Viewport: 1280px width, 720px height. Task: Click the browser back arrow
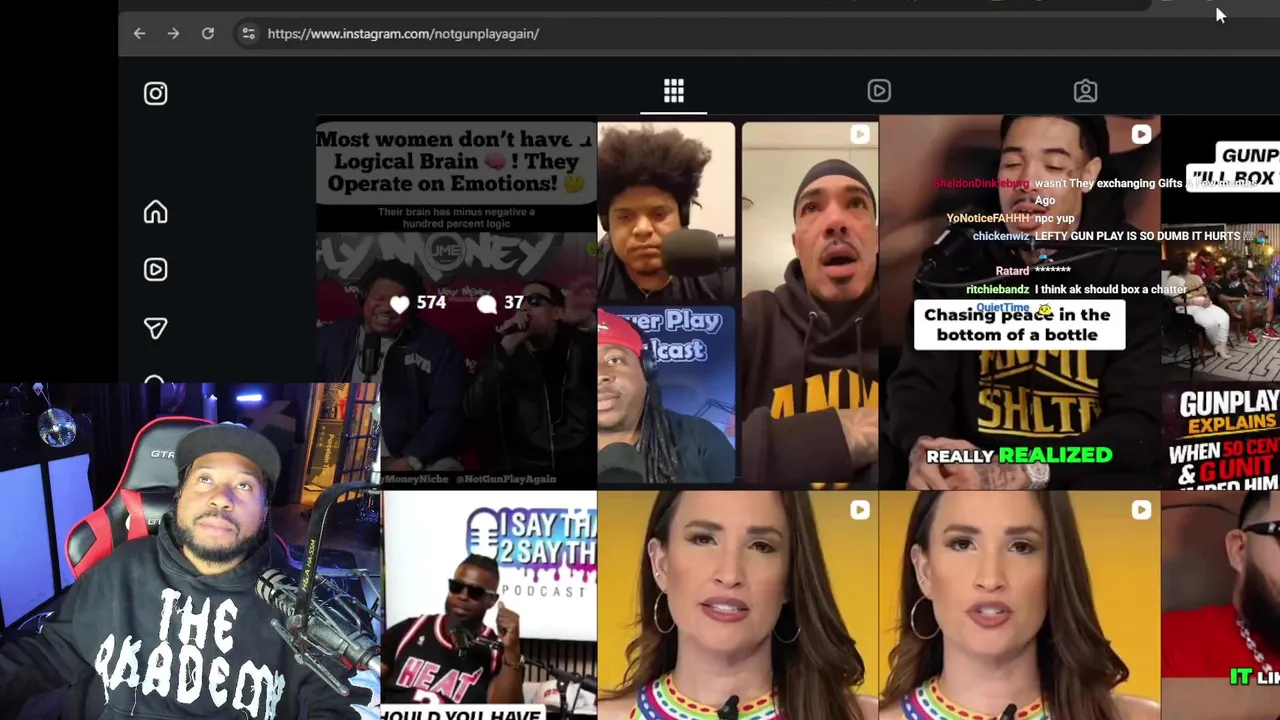139,34
